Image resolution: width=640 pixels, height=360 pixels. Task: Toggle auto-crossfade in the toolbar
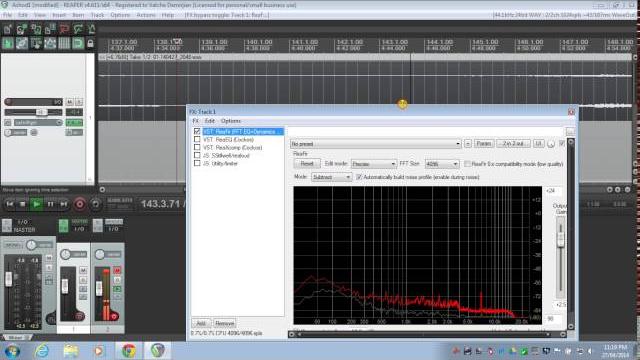click(8, 43)
